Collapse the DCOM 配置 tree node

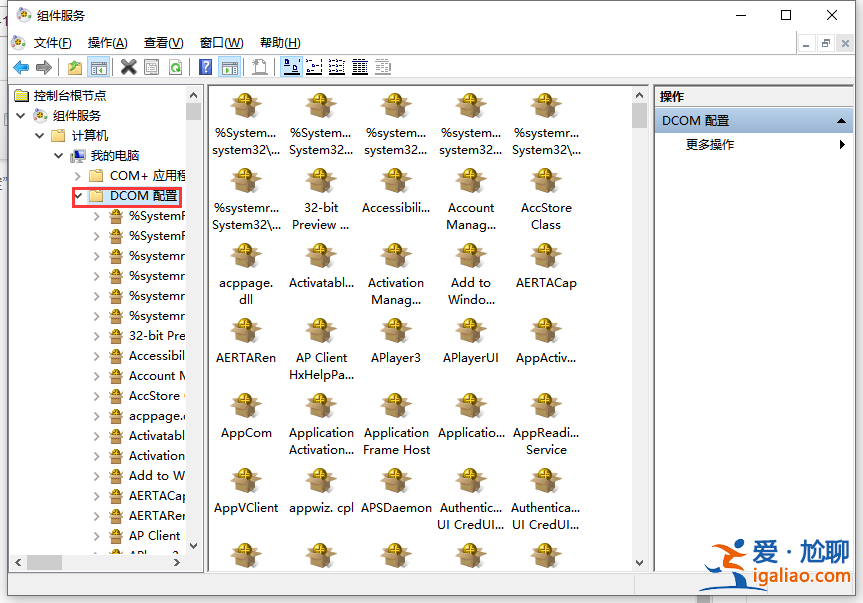[78, 196]
